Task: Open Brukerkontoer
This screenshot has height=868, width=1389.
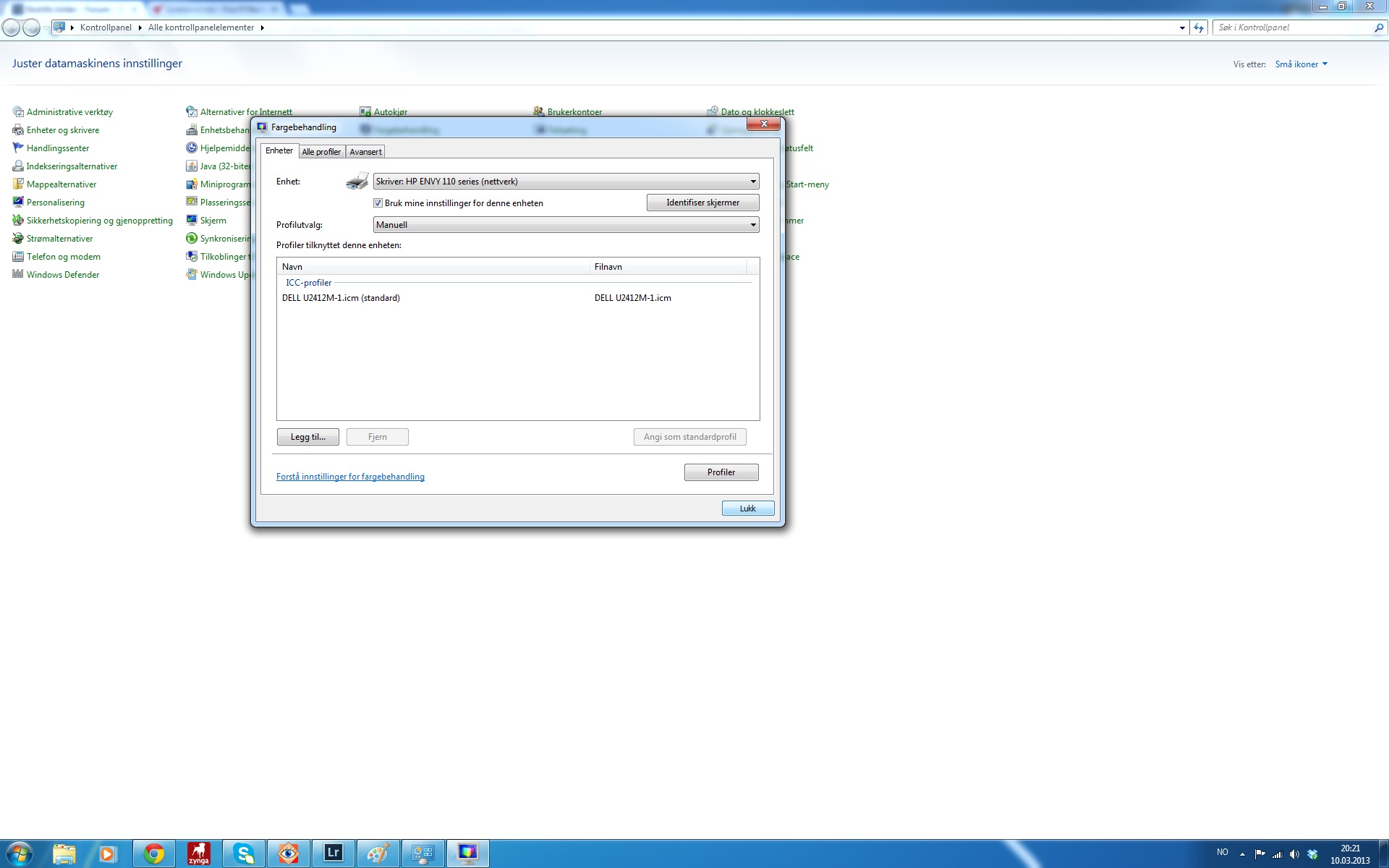Action: (x=568, y=112)
